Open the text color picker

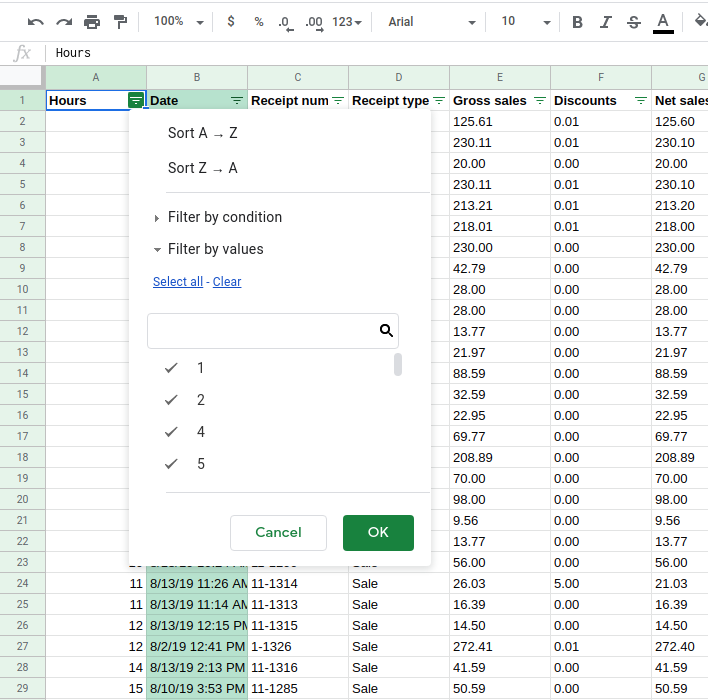tap(663, 21)
